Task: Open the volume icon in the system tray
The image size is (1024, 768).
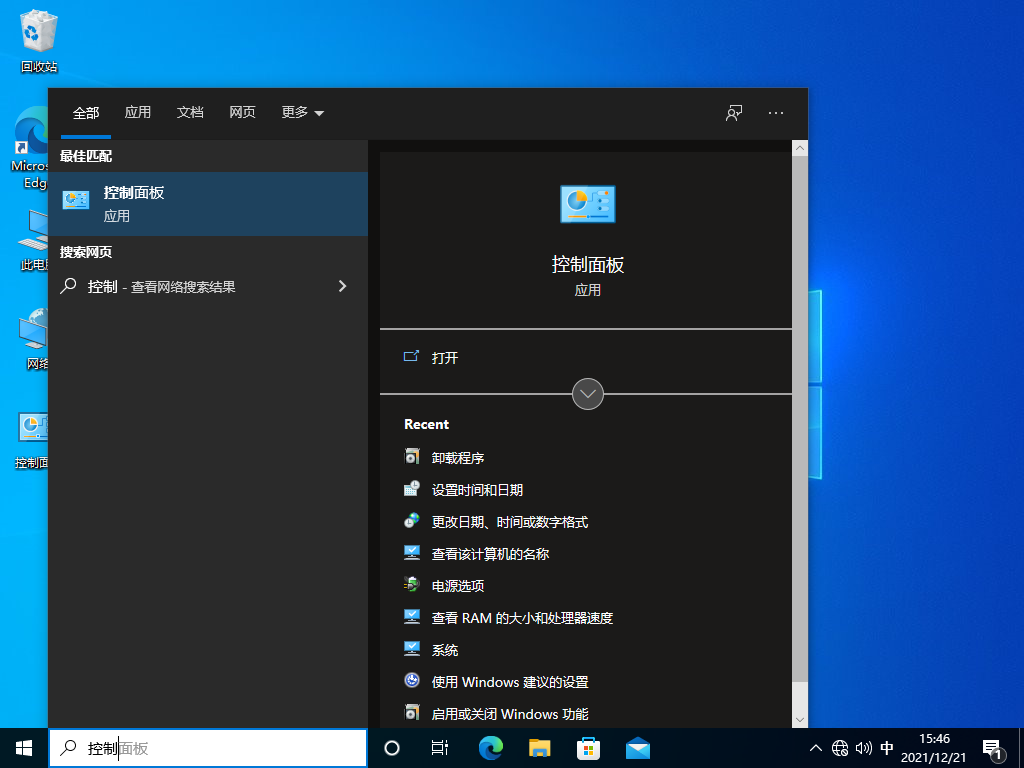Action: click(x=863, y=747)
